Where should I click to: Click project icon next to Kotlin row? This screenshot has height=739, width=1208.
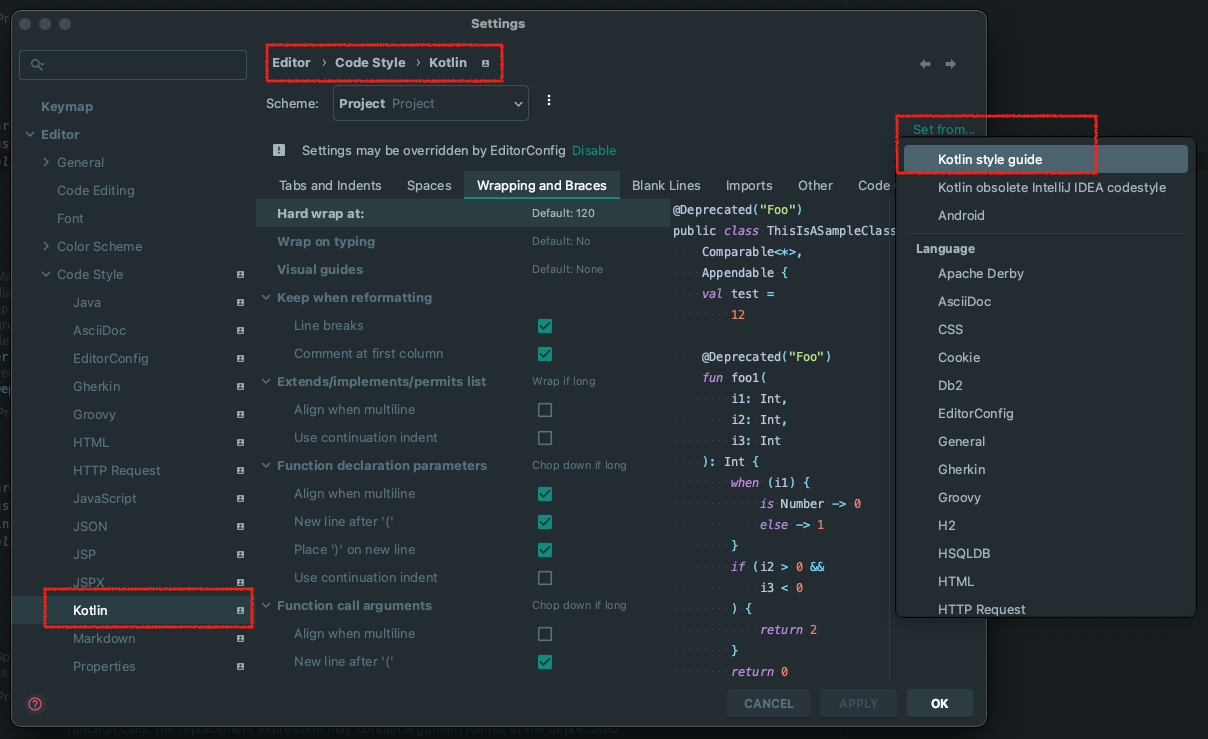(x=240, y=610)
